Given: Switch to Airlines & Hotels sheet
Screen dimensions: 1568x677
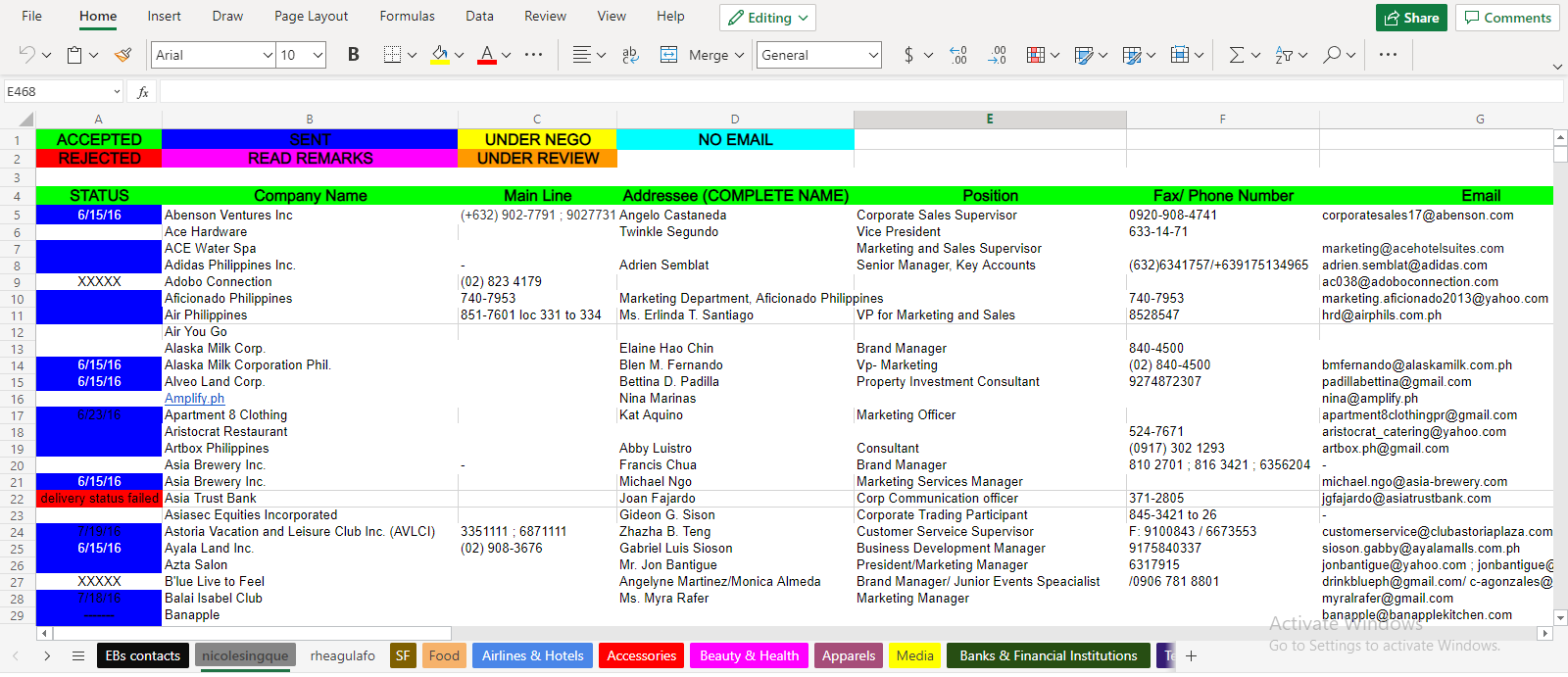Looking at the screenshot, I should click(x=532, y=656).
